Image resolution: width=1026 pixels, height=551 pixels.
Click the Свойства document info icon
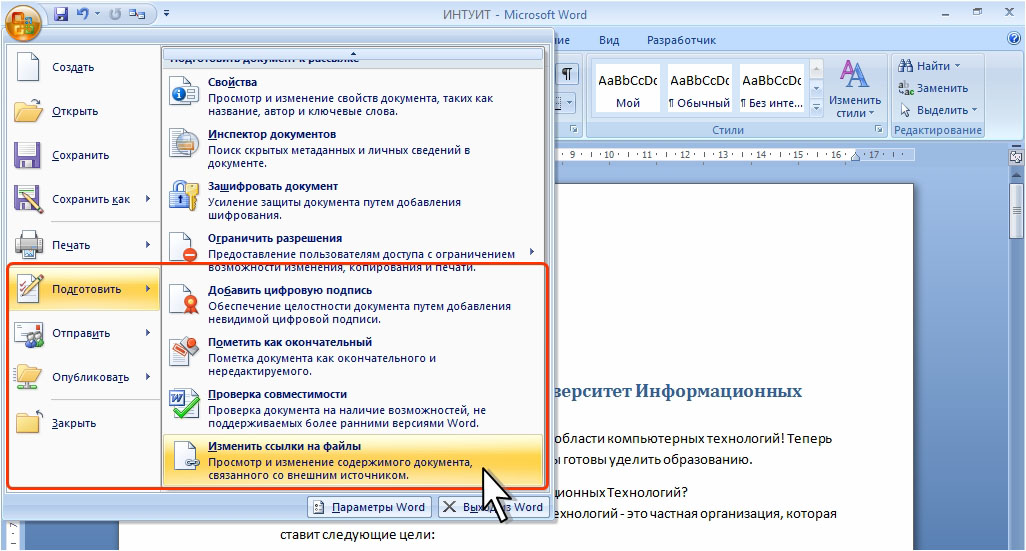point(184,92)
